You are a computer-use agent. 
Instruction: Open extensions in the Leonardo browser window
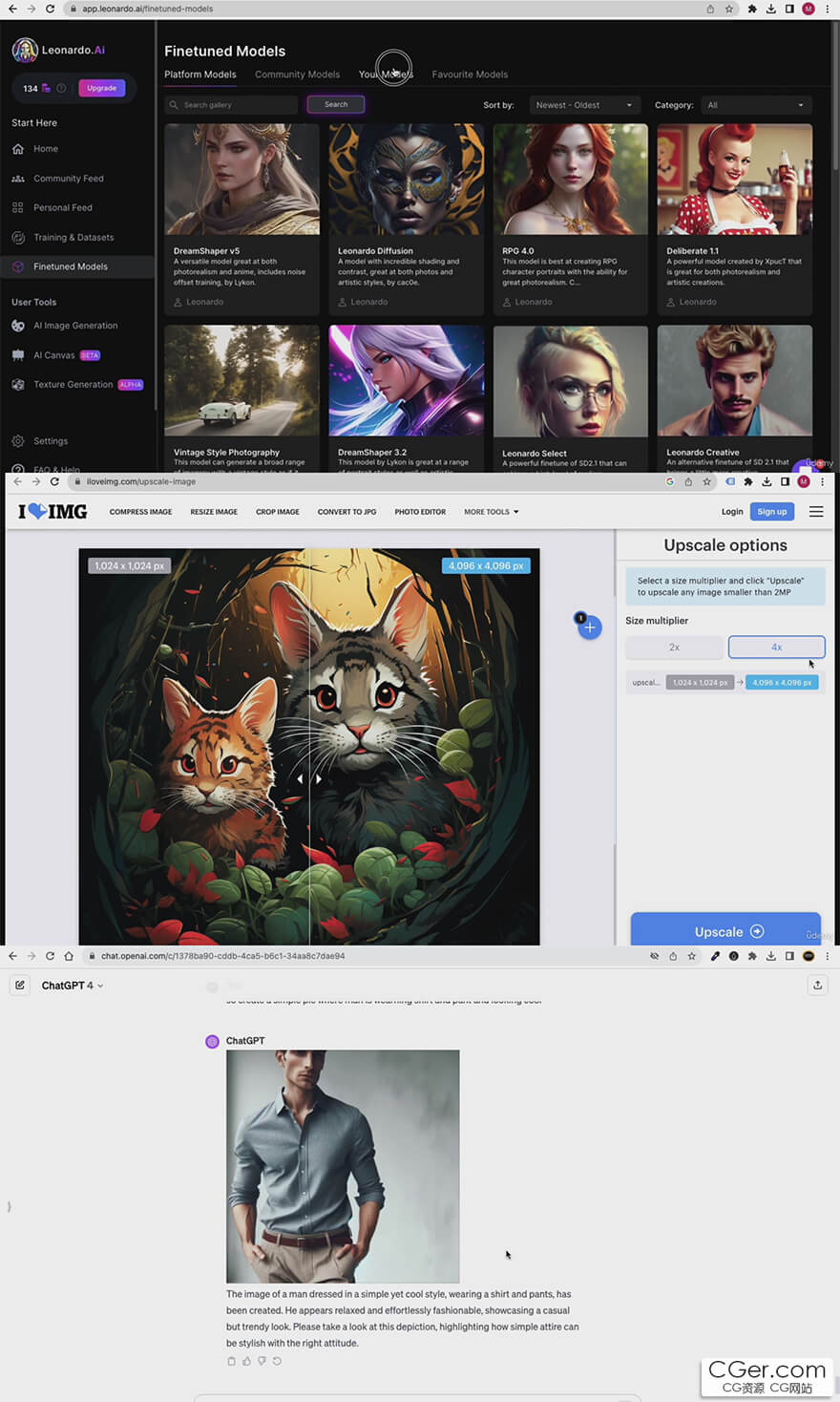pos(751,9)
